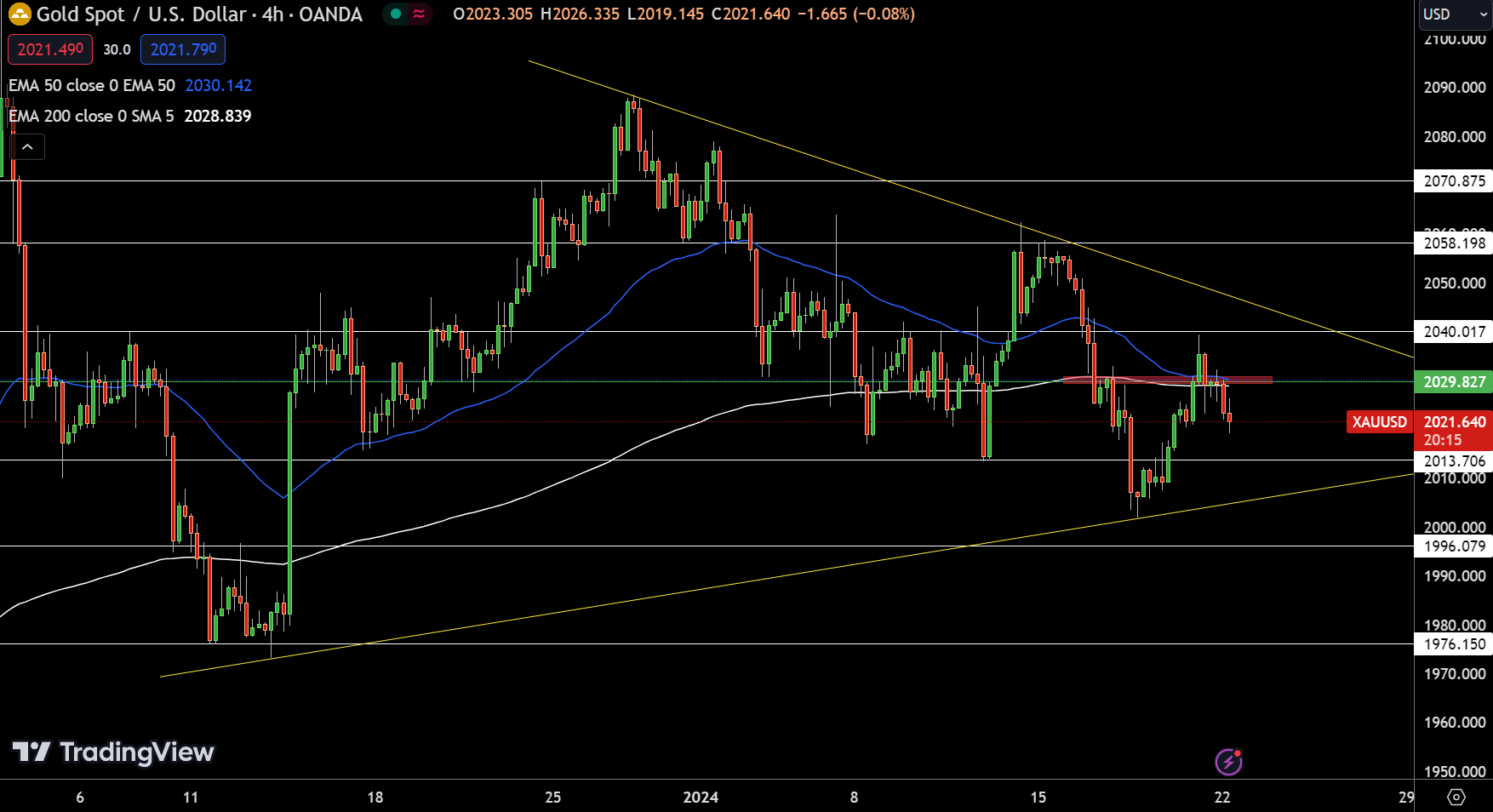Image resolution: width=1493 pixels, height=812 pixels.
Task: Collapse the indicator legend with chevron
Action: (27, 147)
